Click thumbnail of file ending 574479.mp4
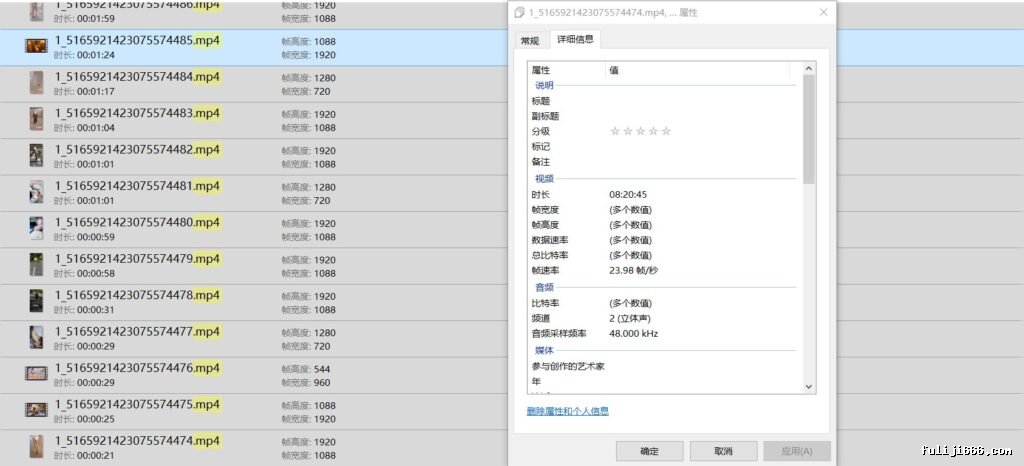Viewport: 1024px width, 466px height. [36, 265]
